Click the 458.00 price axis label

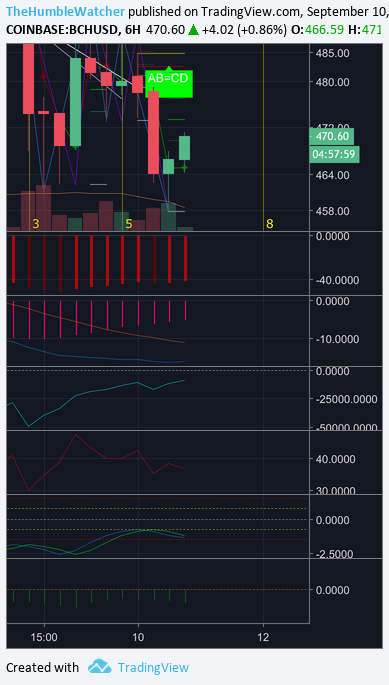pos(332,211)
